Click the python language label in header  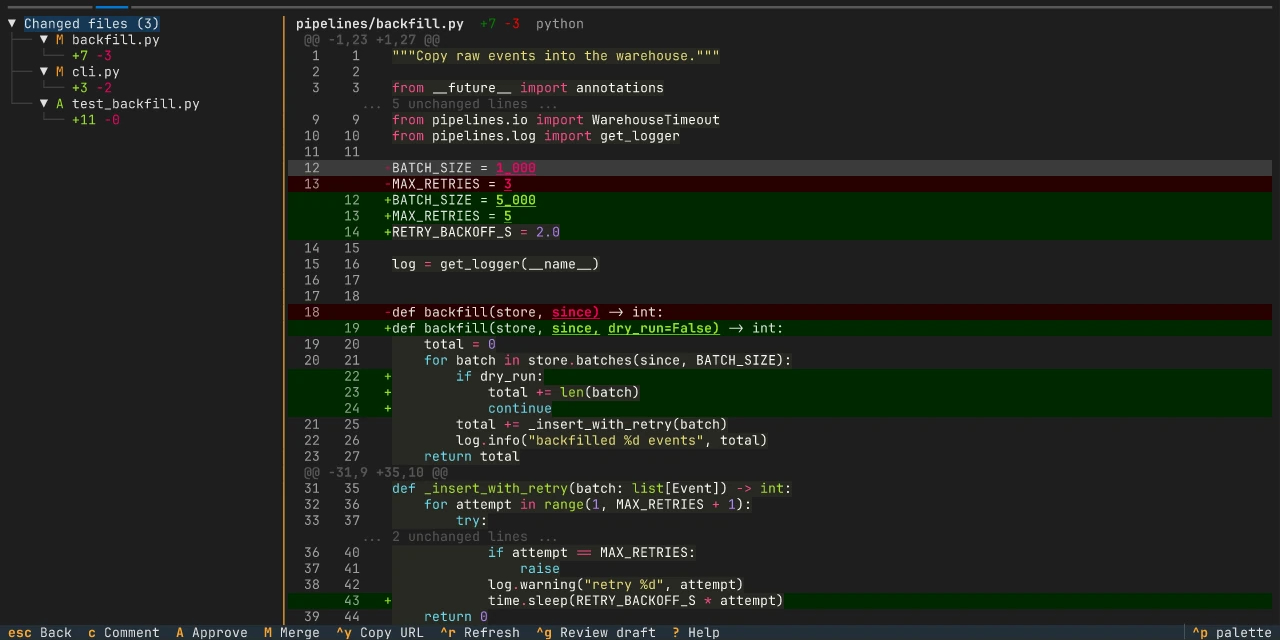[x=560, y=24]
